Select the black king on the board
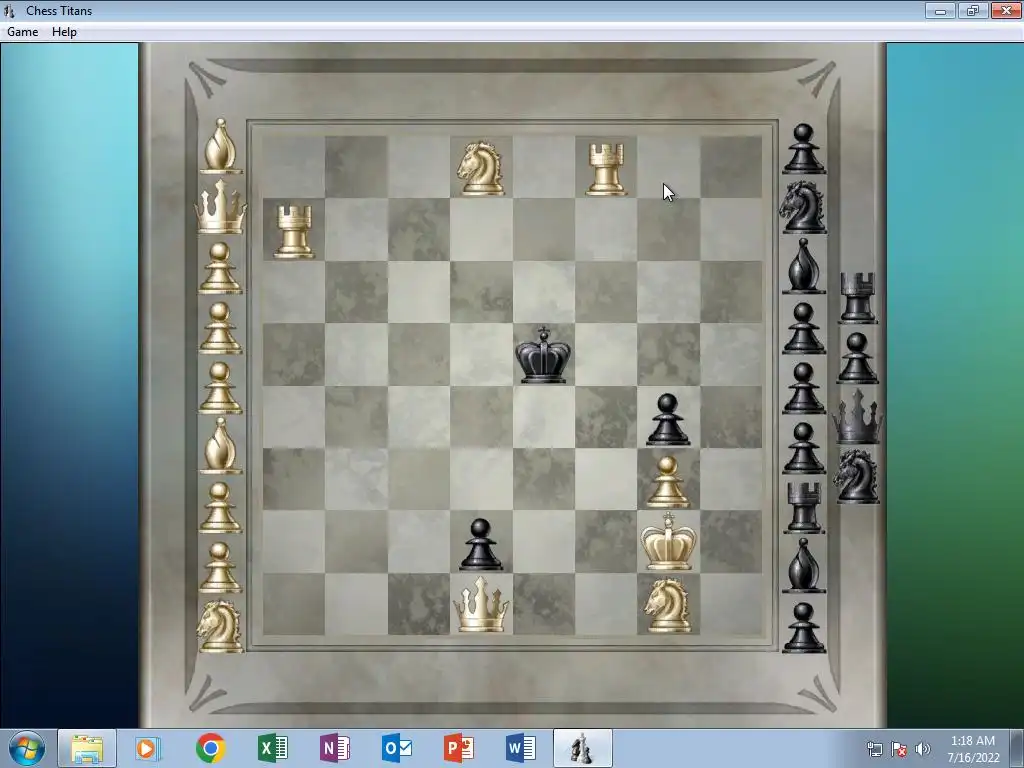 pos(543,355)
